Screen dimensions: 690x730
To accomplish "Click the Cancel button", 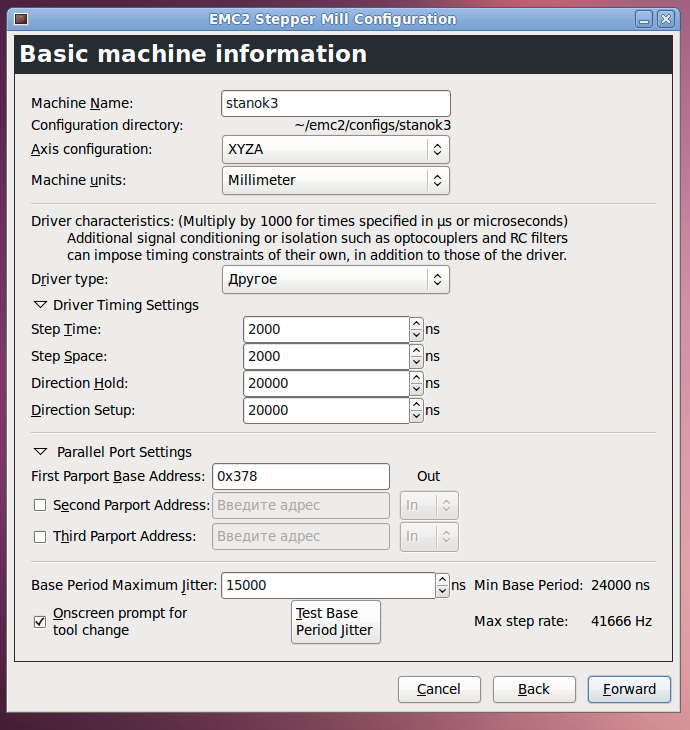I will (439, 689).
